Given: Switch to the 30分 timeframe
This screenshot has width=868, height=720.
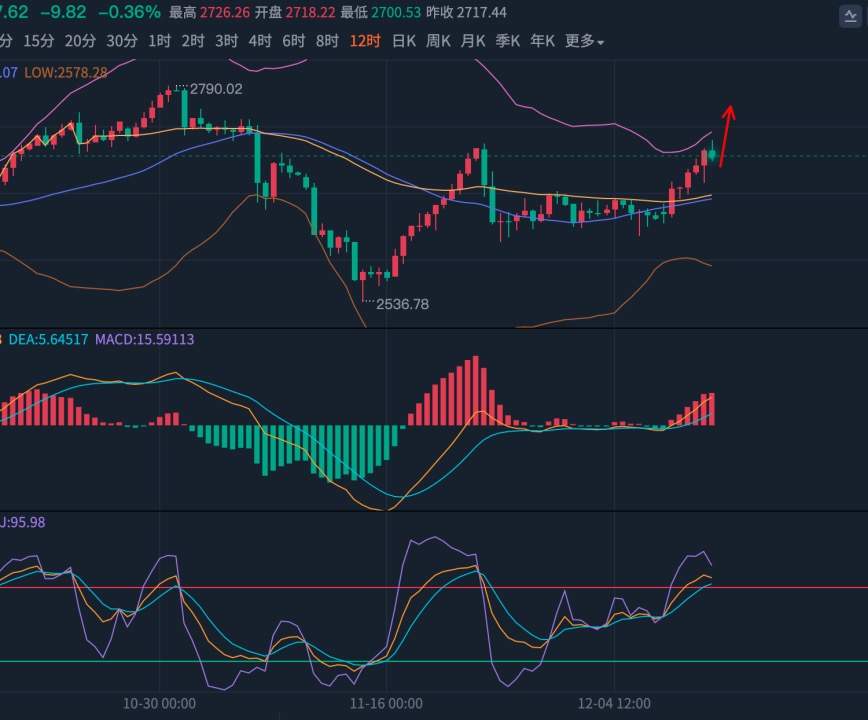Looking at the screenshot, I should coord(122,41).
